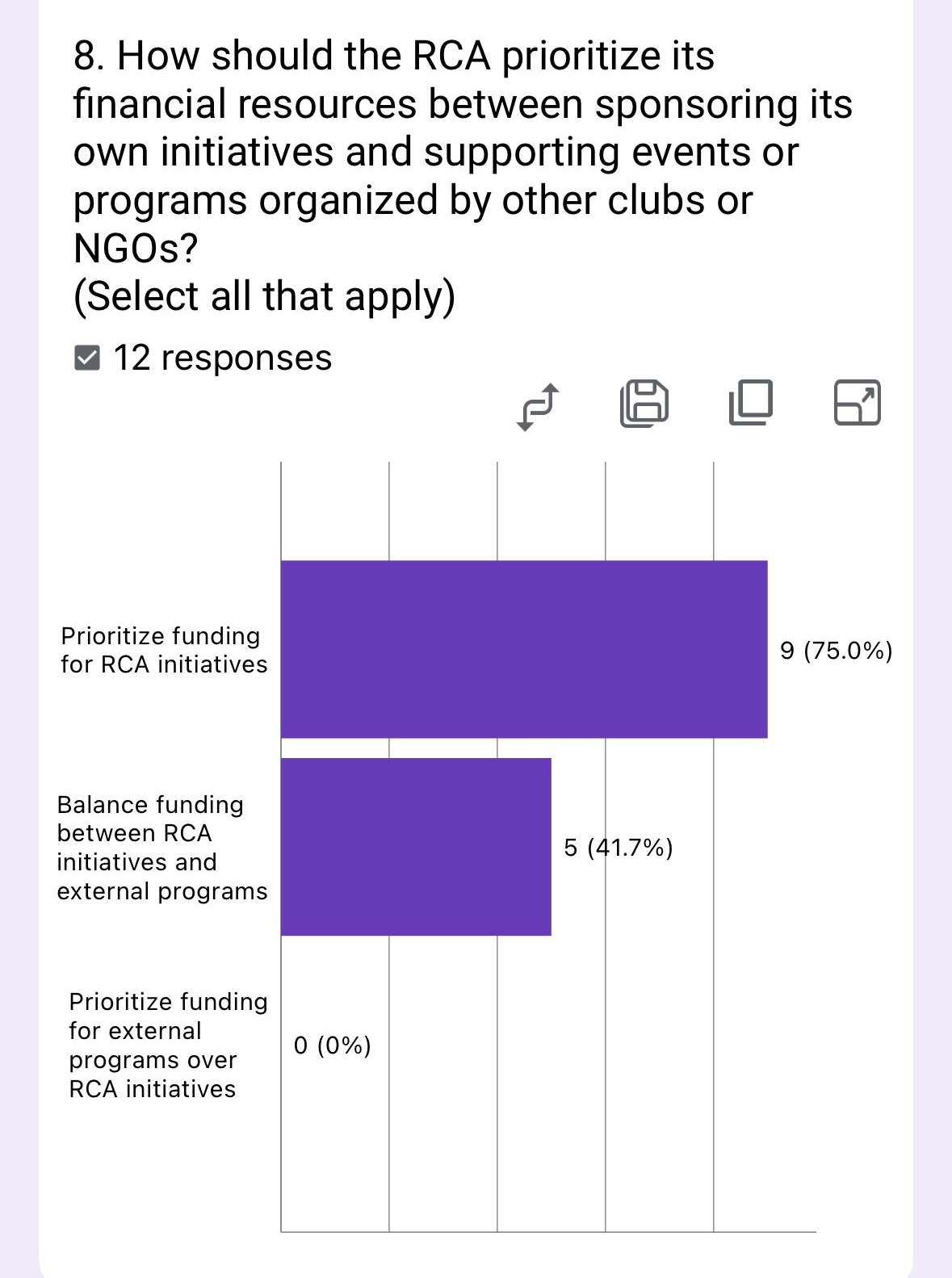This screenshot has width=952, height=1278.
Task: Click the copy chart icon
Action: 750,402
